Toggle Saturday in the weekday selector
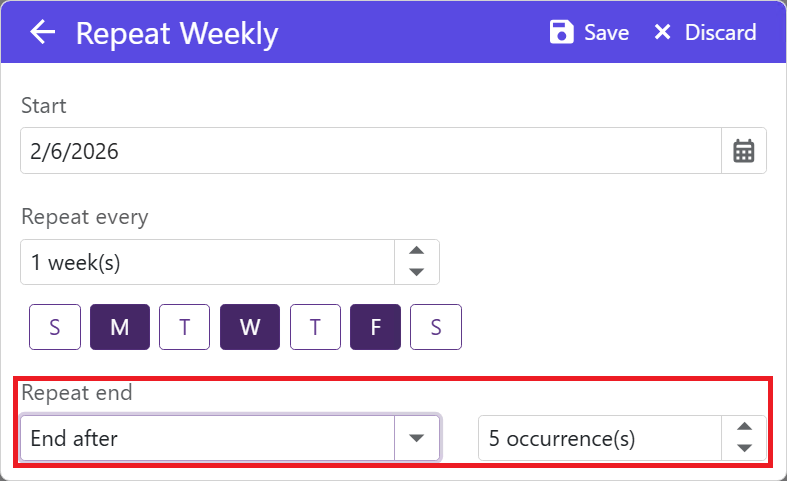The height and width of the screenshot is (481, 787). (x=436, y=327)
